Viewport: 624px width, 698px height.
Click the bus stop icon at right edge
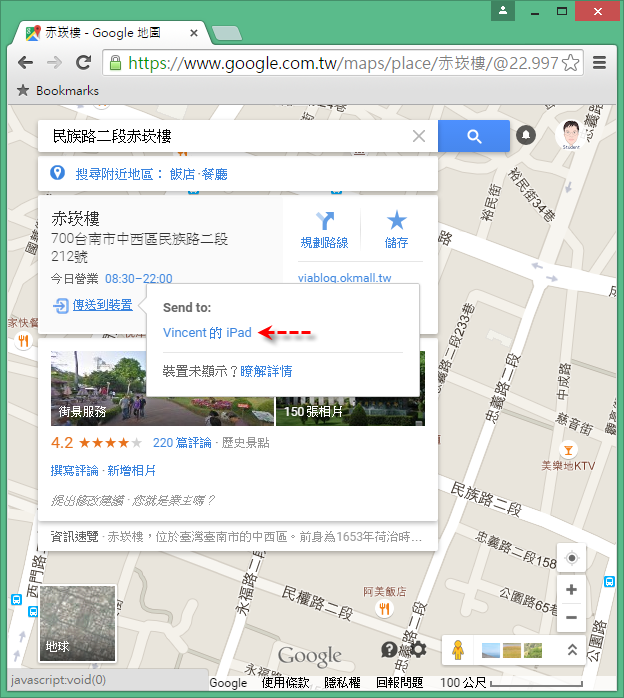coord(609,581)
